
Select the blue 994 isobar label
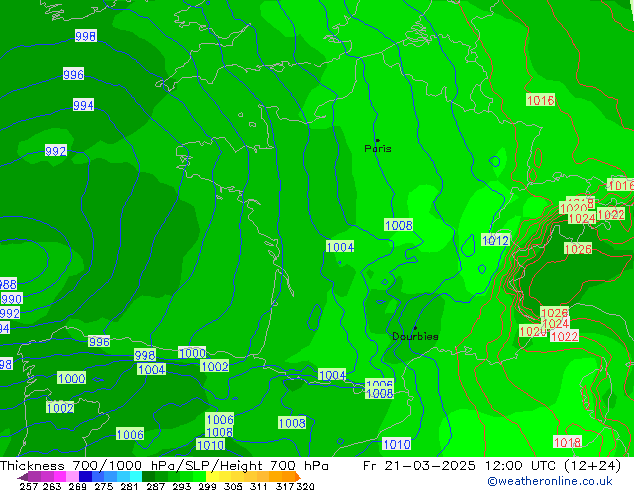[x=83, y=105]
